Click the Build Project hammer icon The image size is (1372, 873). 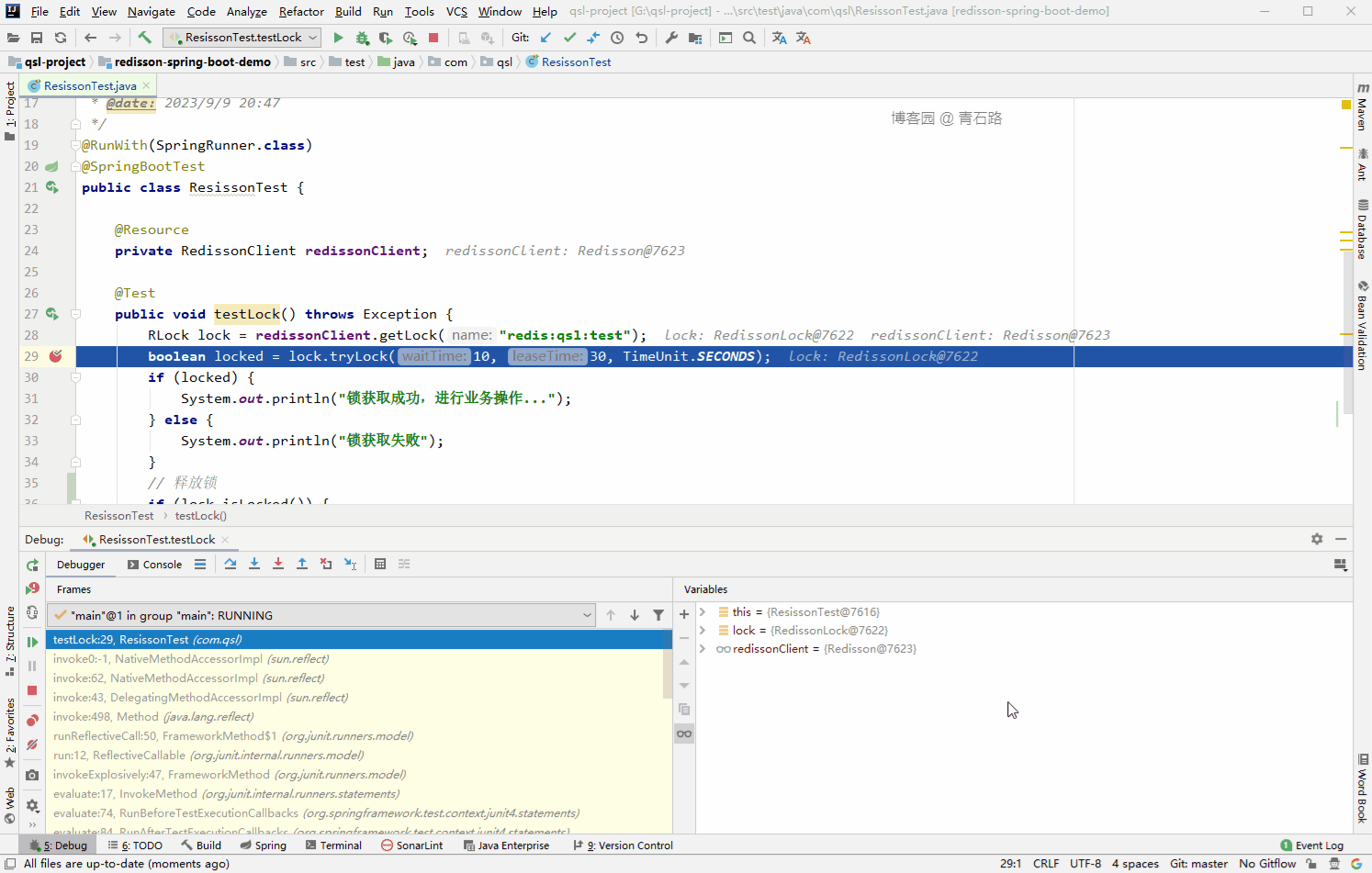(x=144, y=38)
